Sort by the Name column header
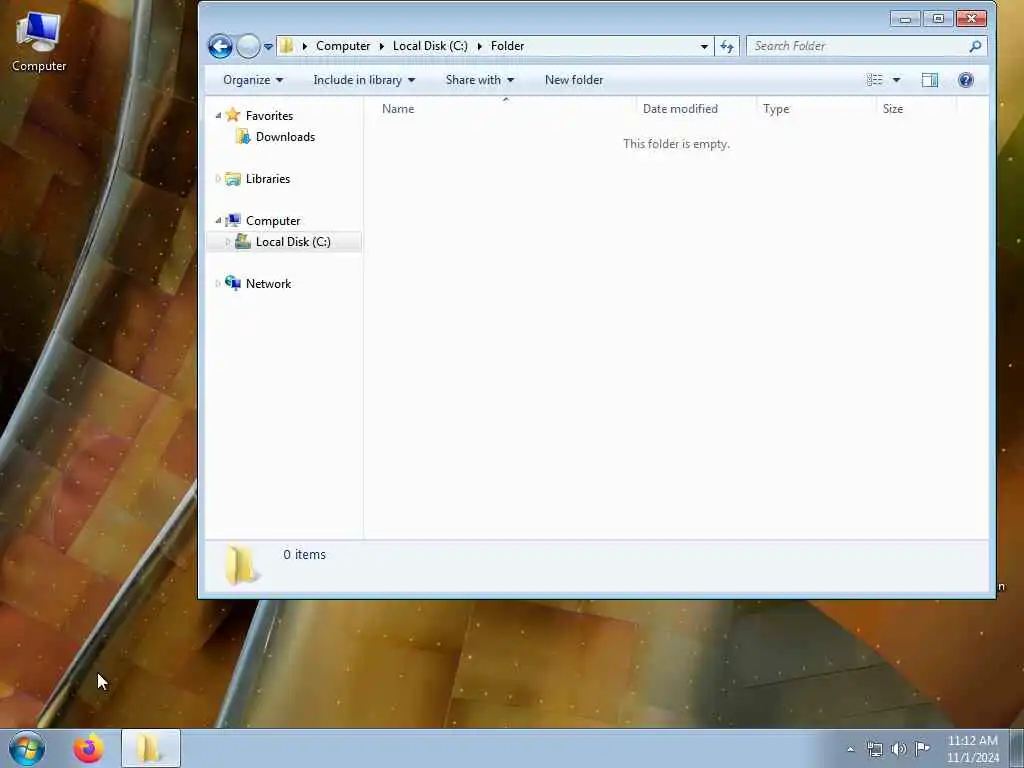 pos(505,108)
